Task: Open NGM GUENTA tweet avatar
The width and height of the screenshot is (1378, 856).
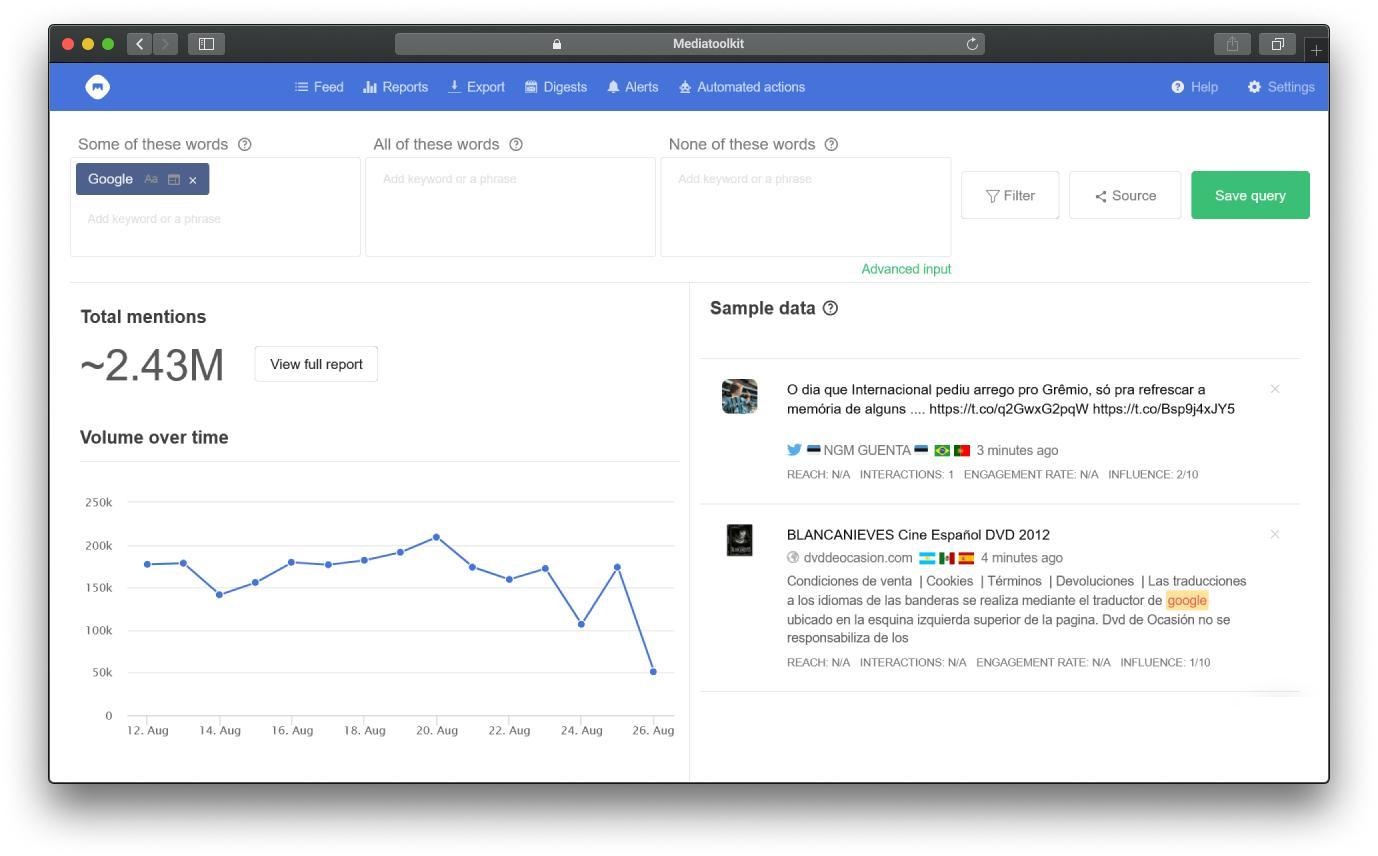Action: 739,396
